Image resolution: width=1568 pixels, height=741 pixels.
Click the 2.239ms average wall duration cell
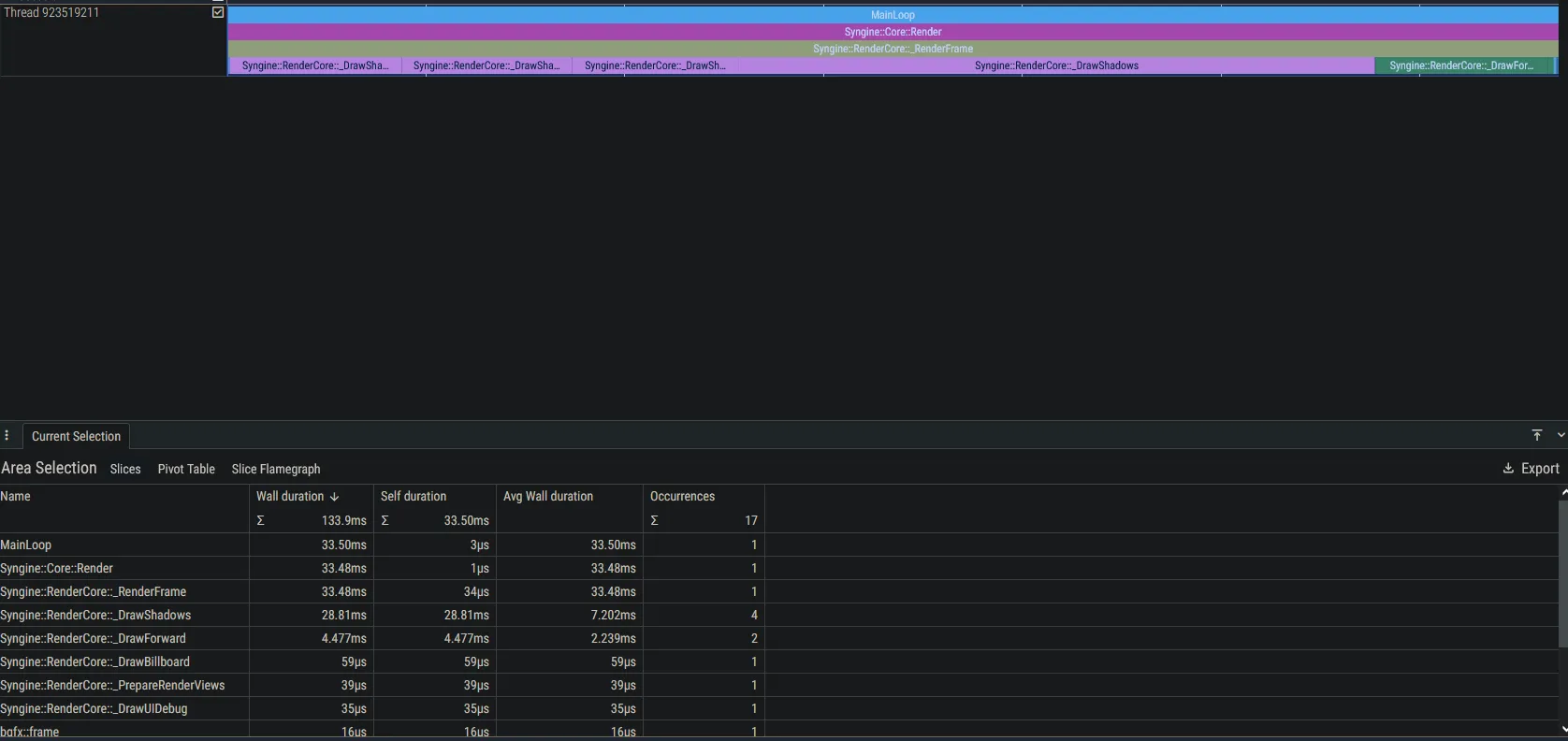(x=613, y=638)
